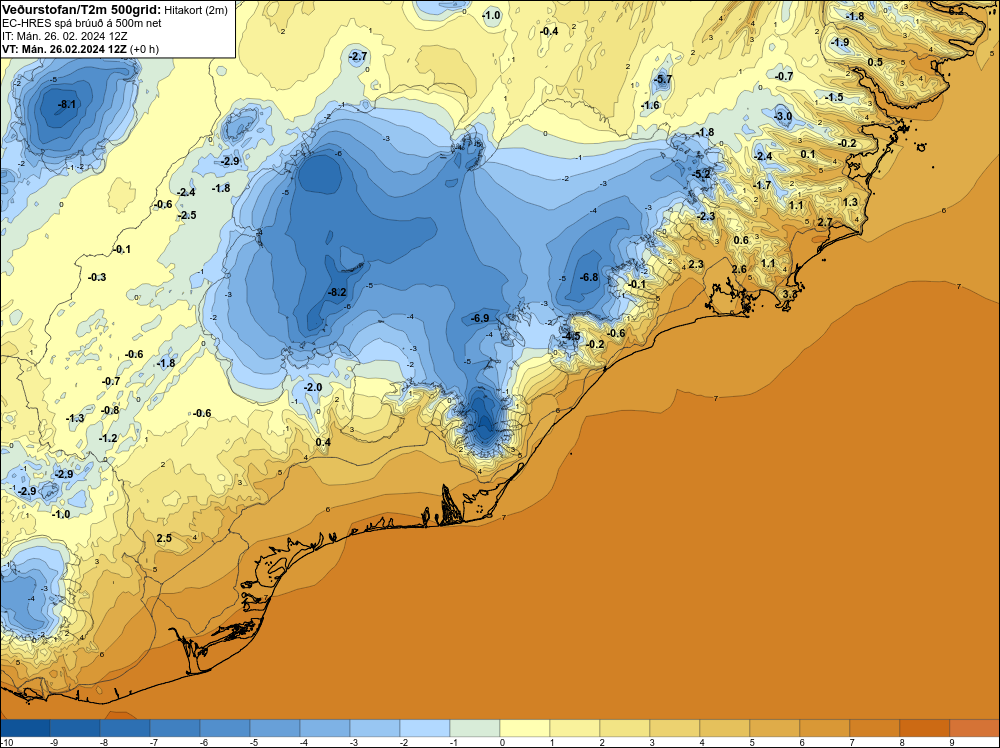Click the pale green legend swatch between -1 and 0
1000x748 pixels.
coord(474,728)
